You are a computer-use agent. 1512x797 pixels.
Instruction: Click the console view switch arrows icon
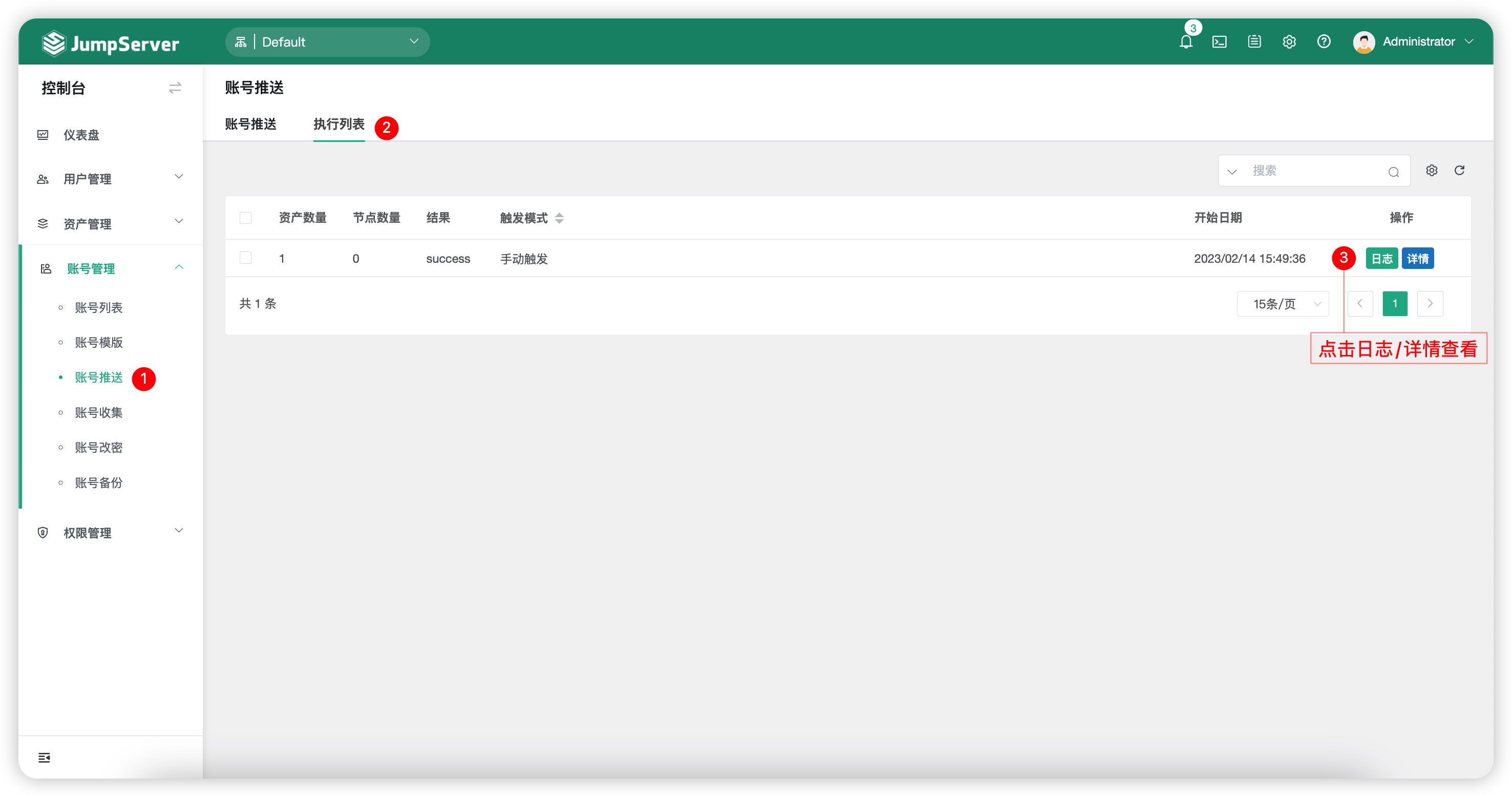[x=175, y=88]
